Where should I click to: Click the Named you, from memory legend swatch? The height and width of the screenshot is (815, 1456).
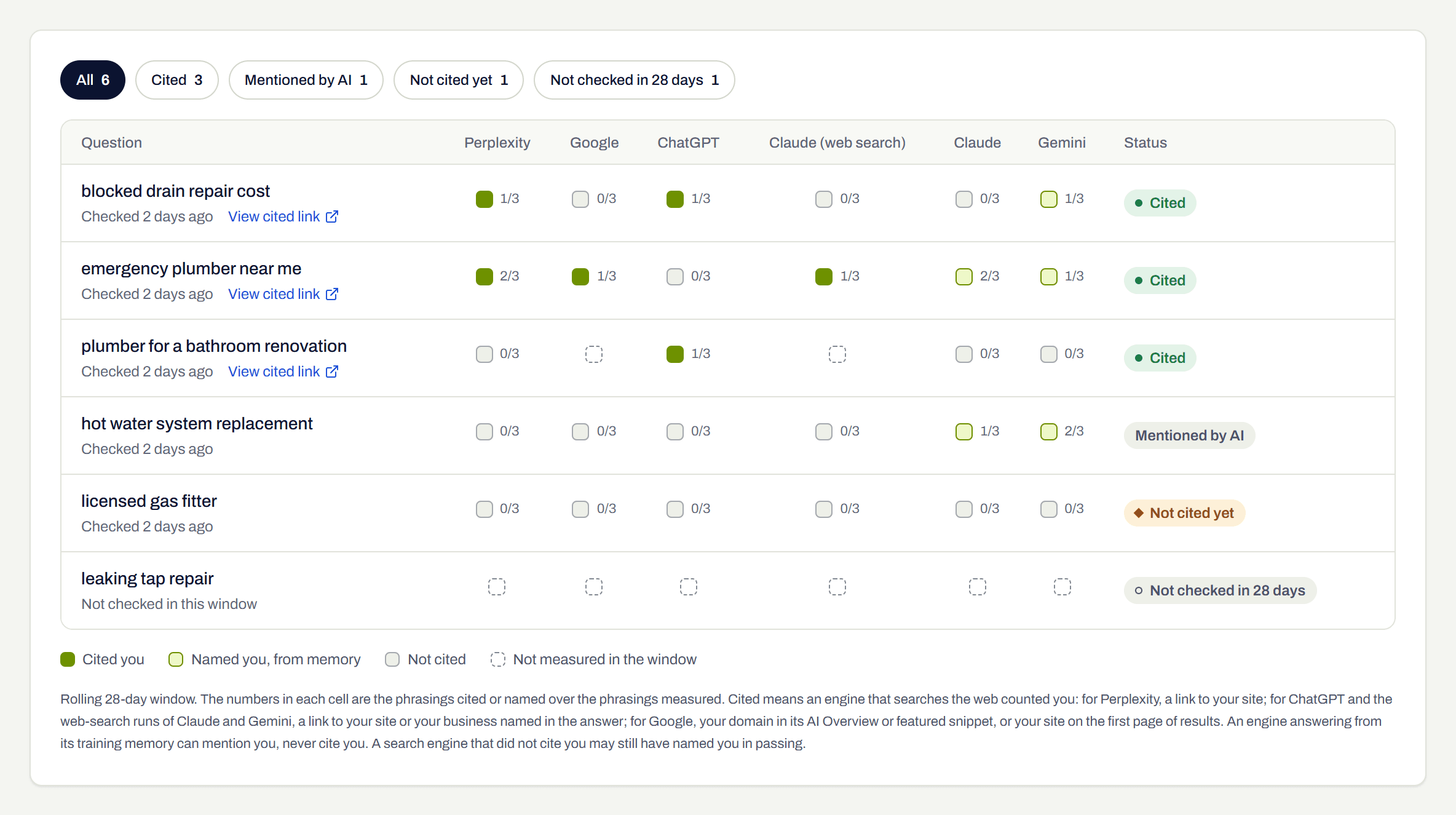click(x=176, y=659)
